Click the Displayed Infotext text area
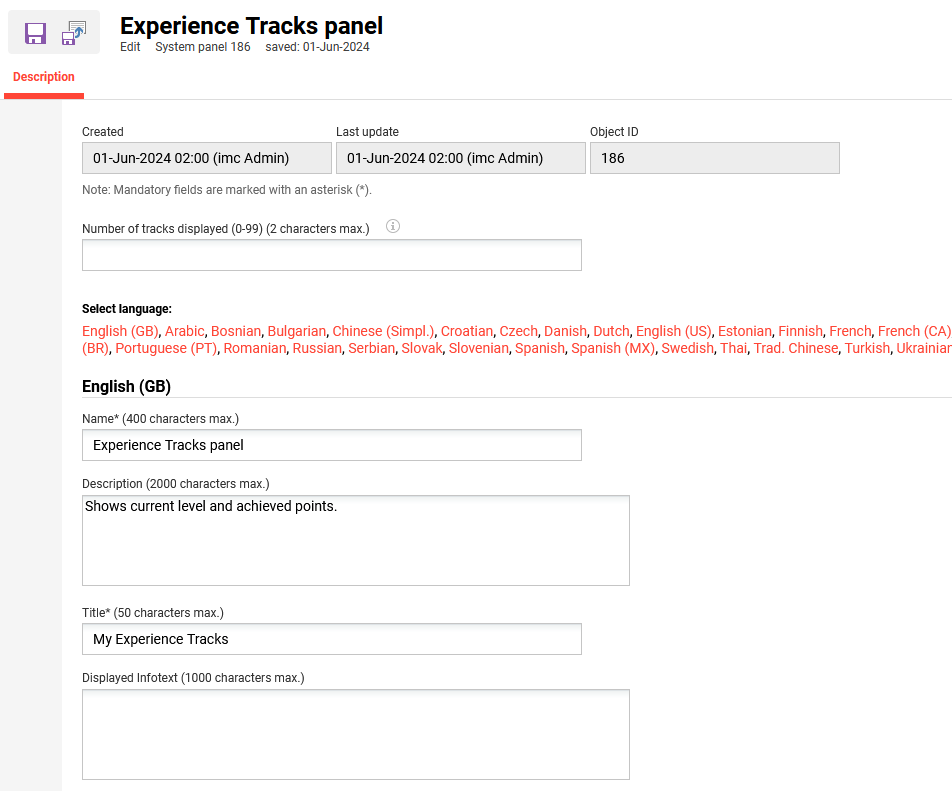Image resolution: width=952 pixels, height=791 pixels. click(x=355, y=734)
